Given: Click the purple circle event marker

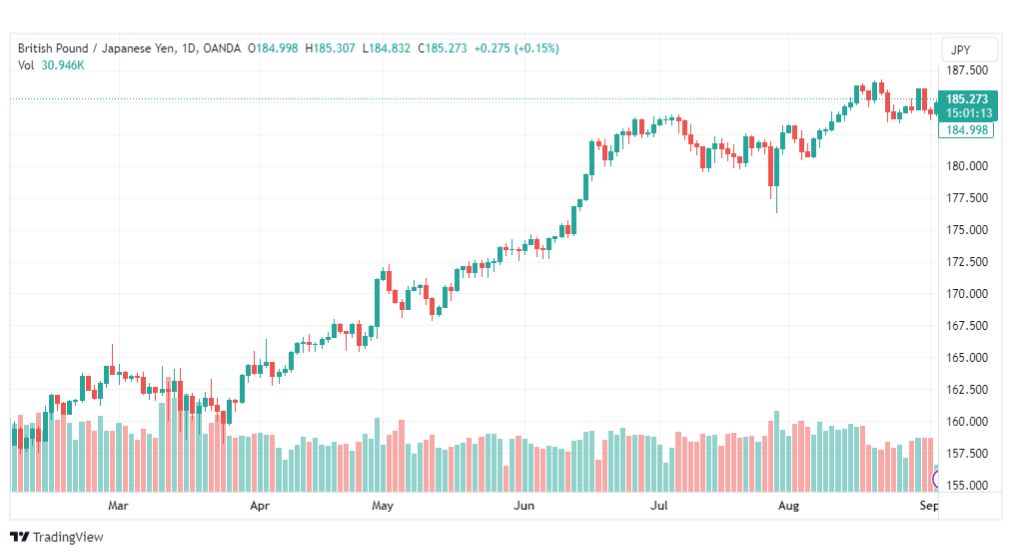Looking at the screenshot, I should 935,479.
